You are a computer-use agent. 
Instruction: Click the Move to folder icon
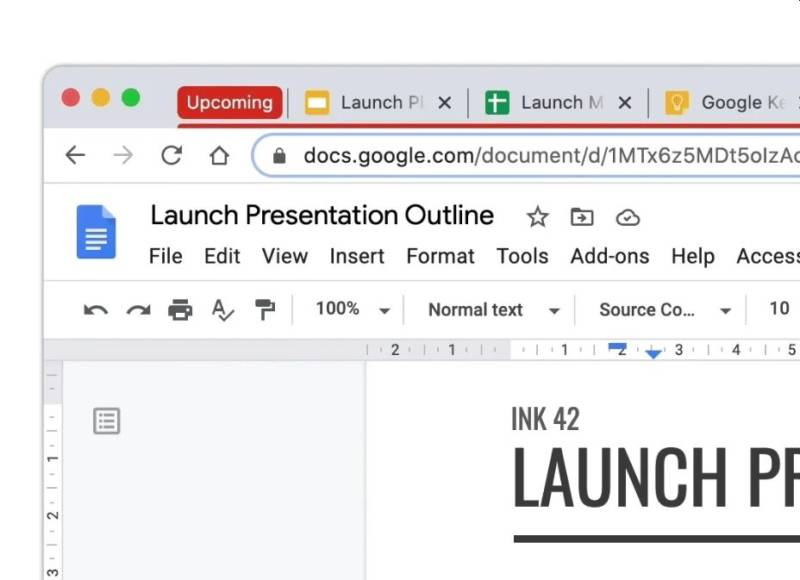coord(582,217)
